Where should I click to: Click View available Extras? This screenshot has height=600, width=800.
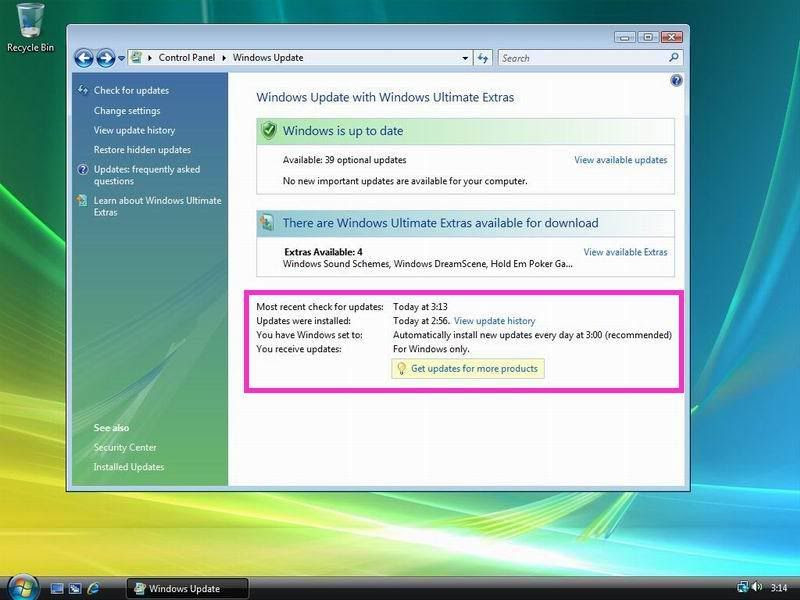pos(626,252)
